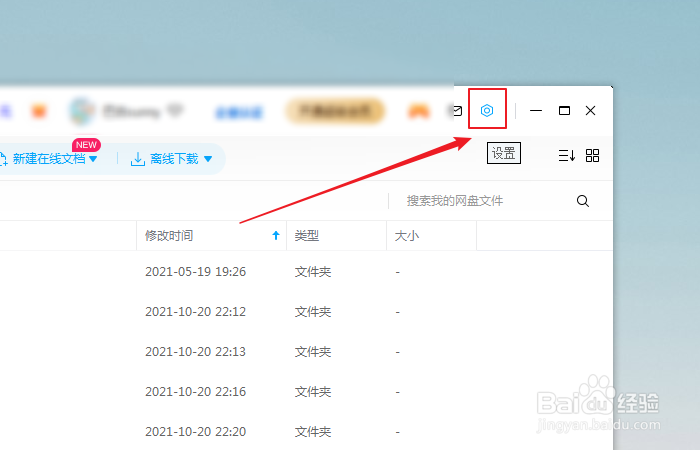The height and width of the screenshot is (450, 700).
Task: Maximize the netdisk window
Action: click(x=564, y=110)
